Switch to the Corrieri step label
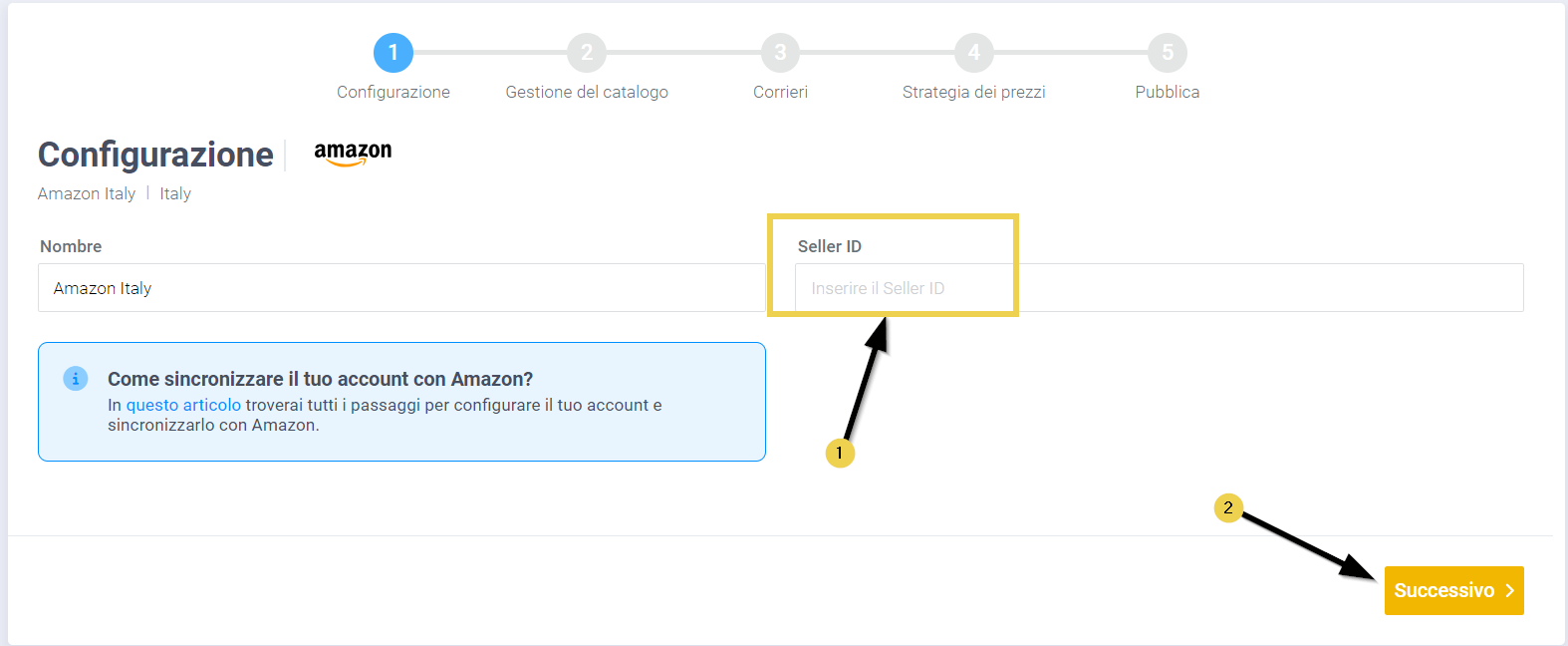 (780, 92)
